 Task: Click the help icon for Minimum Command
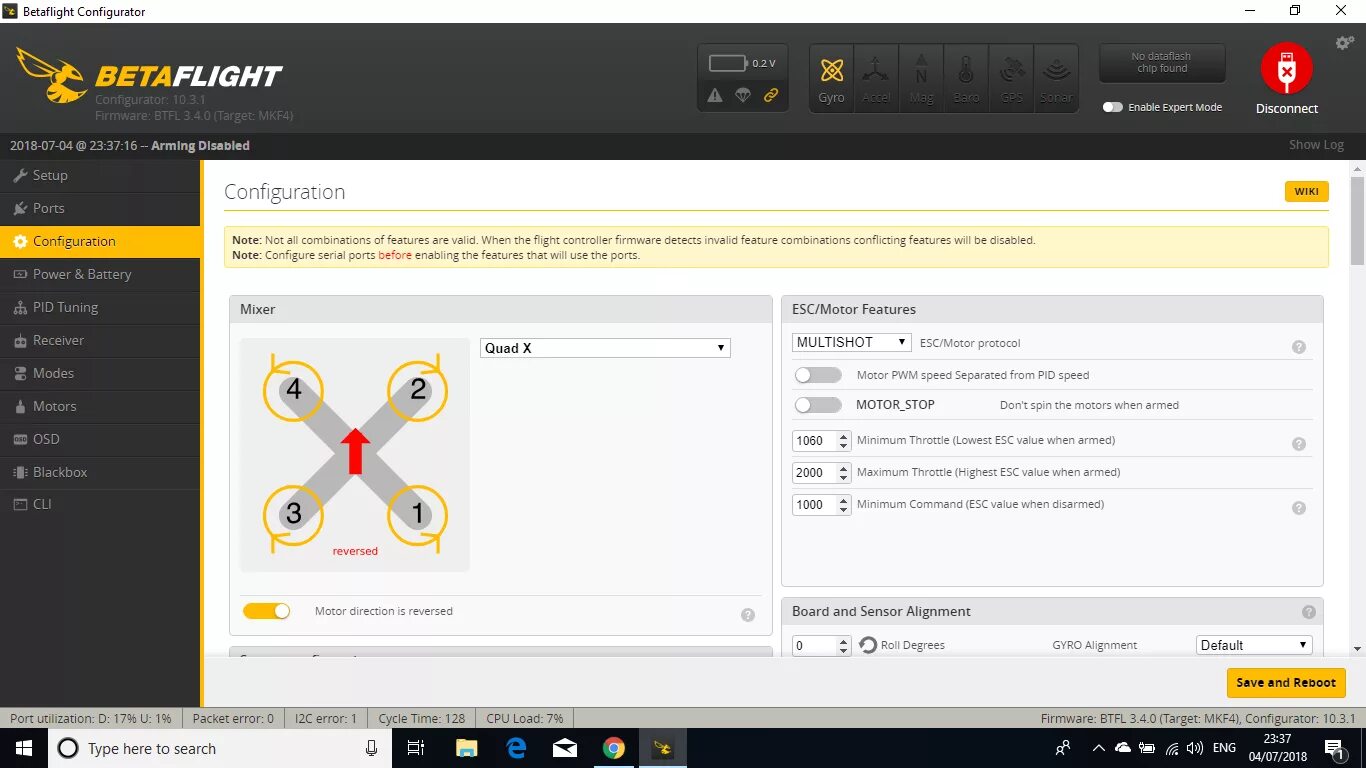[1299, 508]
